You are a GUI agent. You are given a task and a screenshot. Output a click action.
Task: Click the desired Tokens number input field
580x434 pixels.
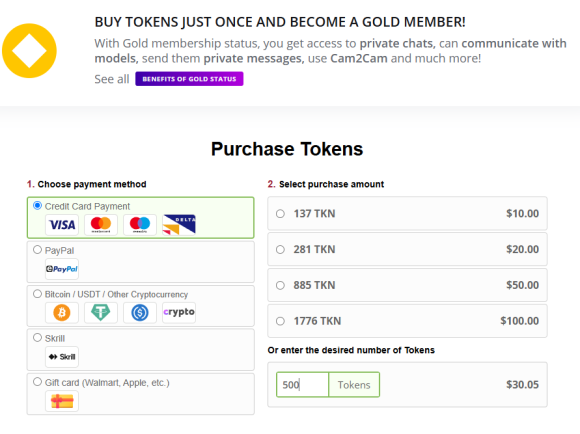302,385
